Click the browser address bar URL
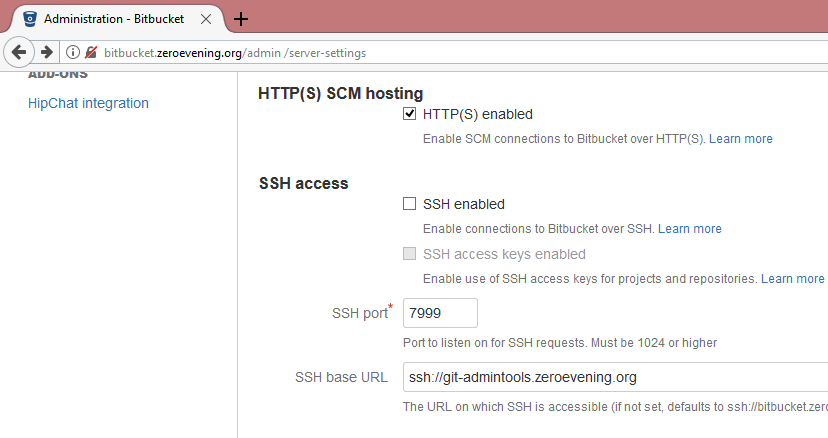 tap(240, 52)
